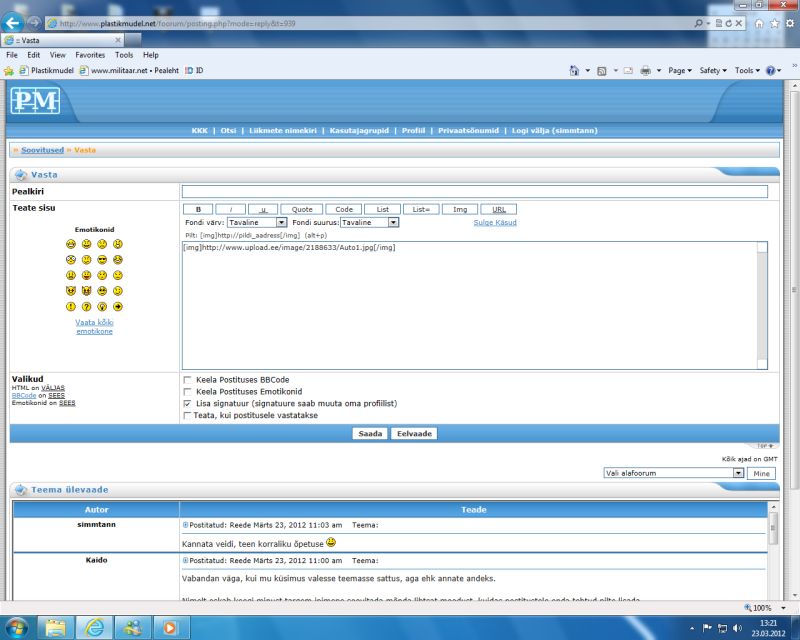Viewport: 800px width, 640px height.
Task: Enable the Keela Postituses BBCode checkbox
Action: coord(187,380)
